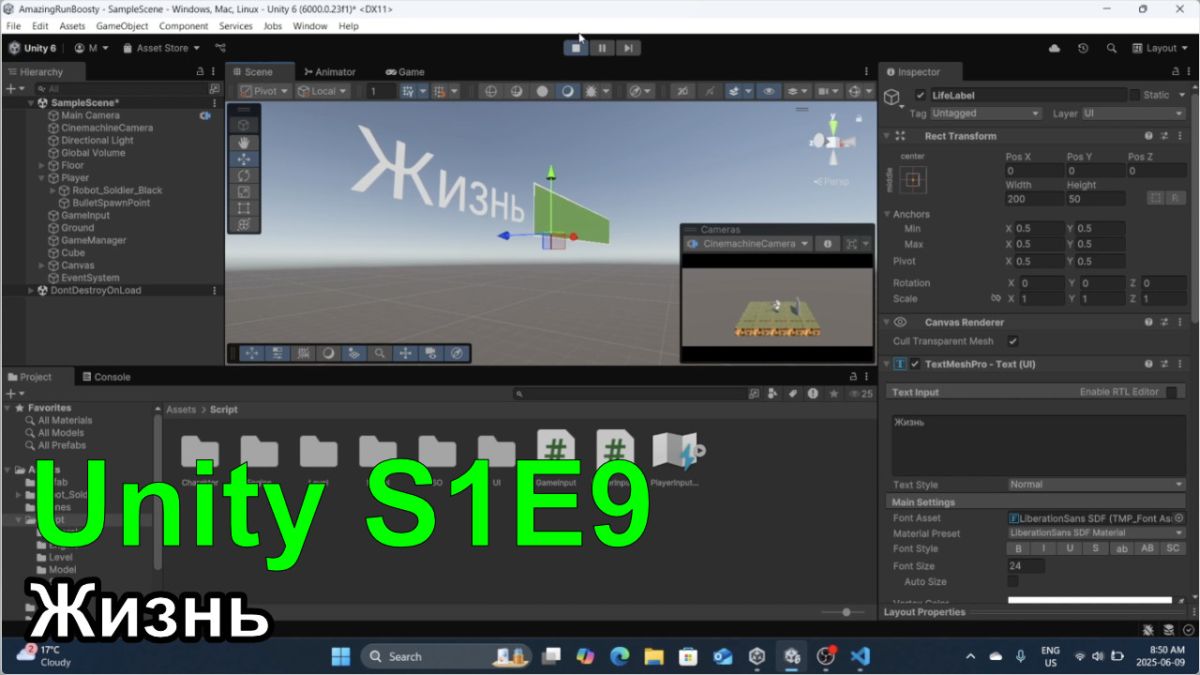Click the Asset Store button

162,48
